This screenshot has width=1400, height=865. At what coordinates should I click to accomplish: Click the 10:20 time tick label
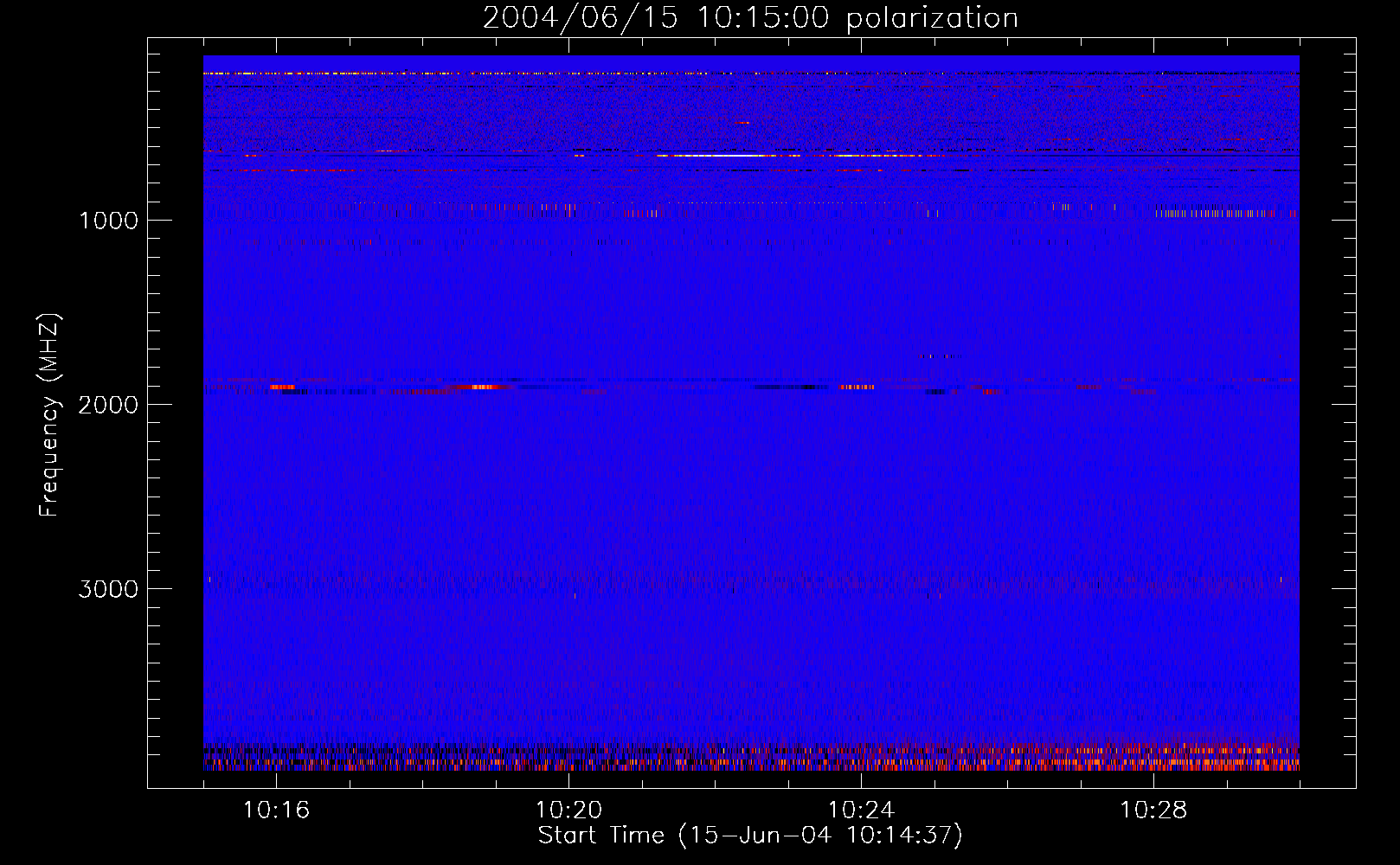pyautogui.click(x=568, y=811)
